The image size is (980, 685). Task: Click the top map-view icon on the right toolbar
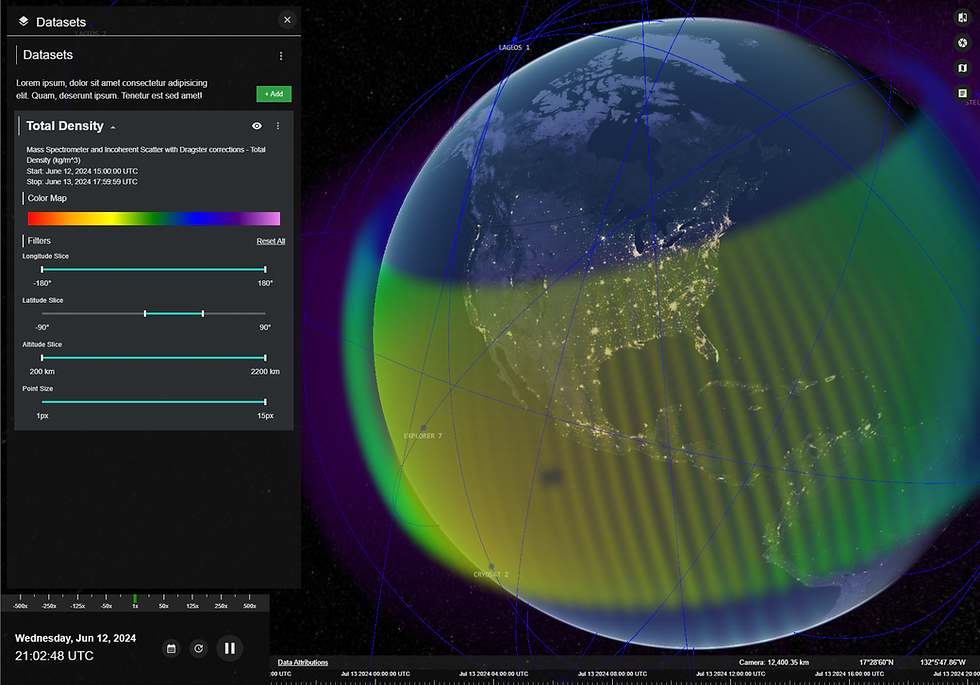(962, 18)
